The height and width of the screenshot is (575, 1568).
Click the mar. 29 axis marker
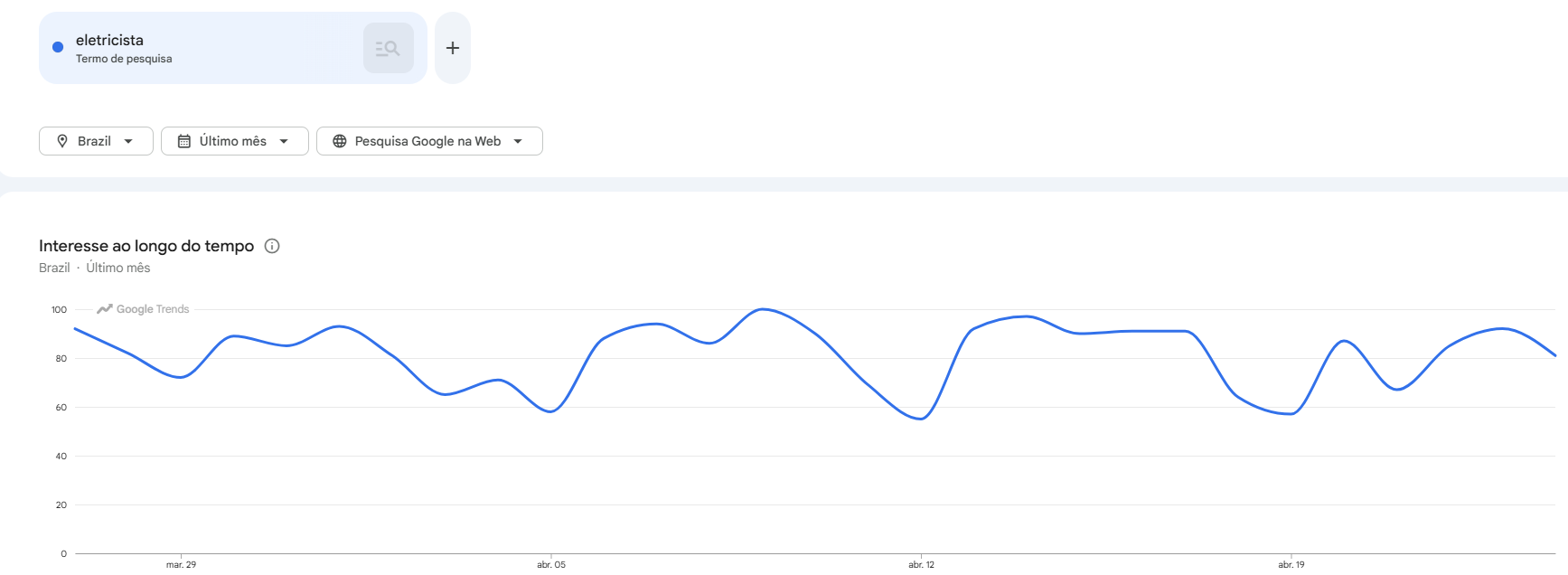click(181, 564)
